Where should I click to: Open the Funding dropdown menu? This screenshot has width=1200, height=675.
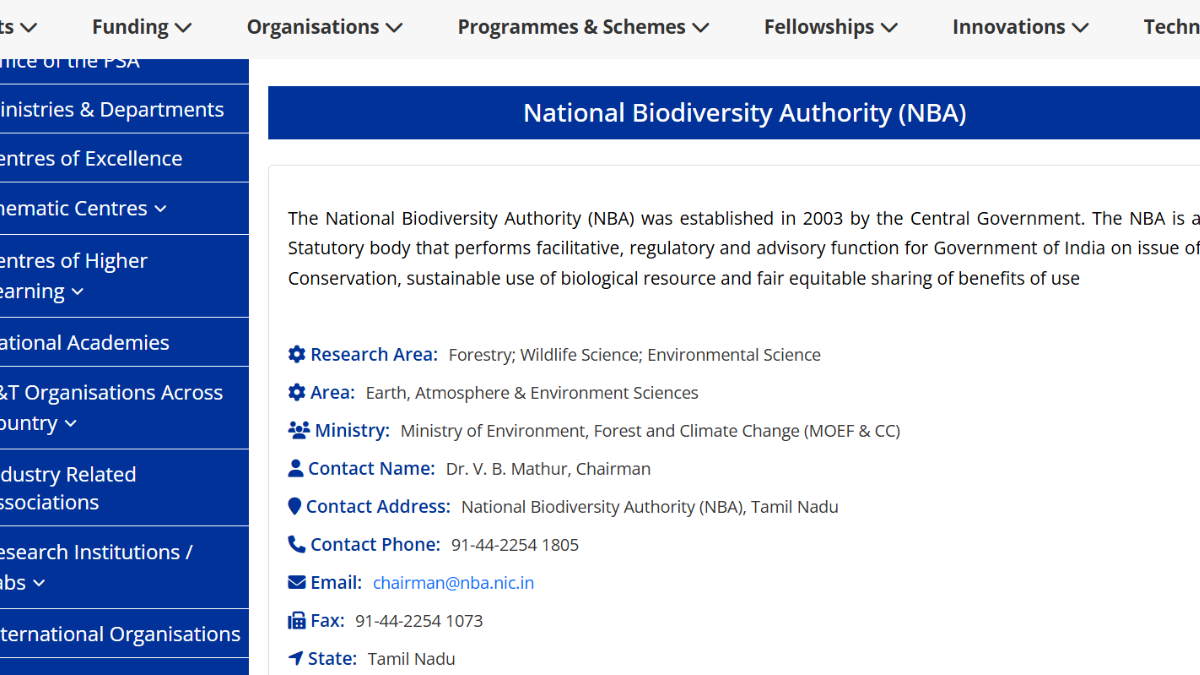pos(141,28)
